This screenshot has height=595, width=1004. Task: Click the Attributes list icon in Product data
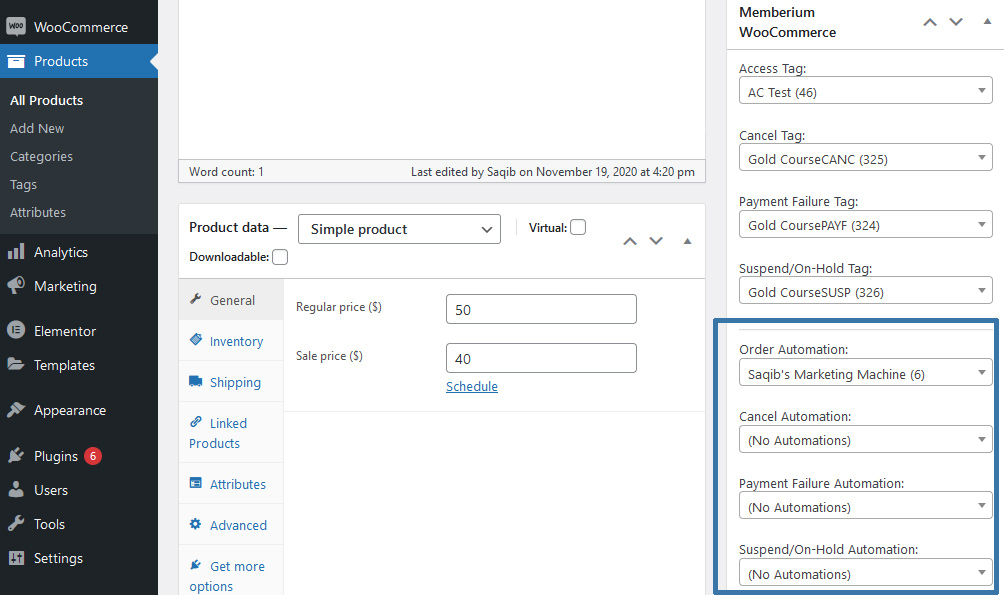(196, 483)
